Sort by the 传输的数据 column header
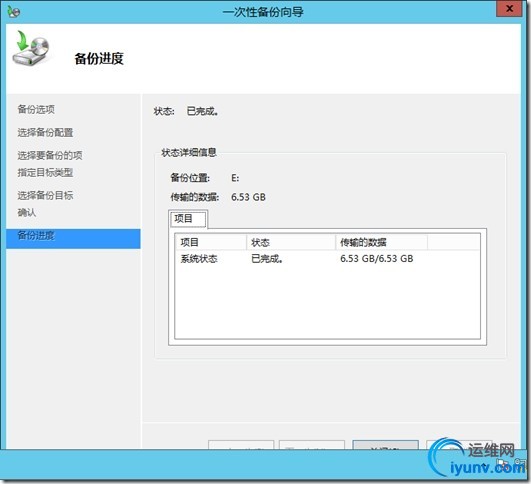This screenshot has height=484, width=531. click(x=381, y=242)
